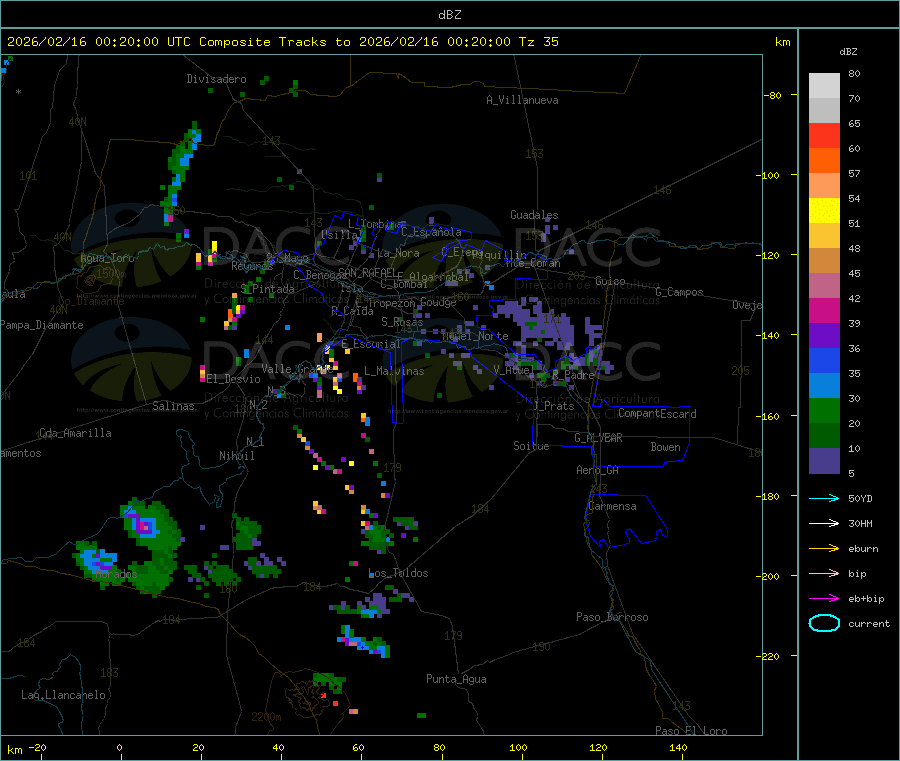Pick the light gray 70-80 dBZ swatch
Image resolution: width=900 pixels, height=761 pixels.
[824, 86]
